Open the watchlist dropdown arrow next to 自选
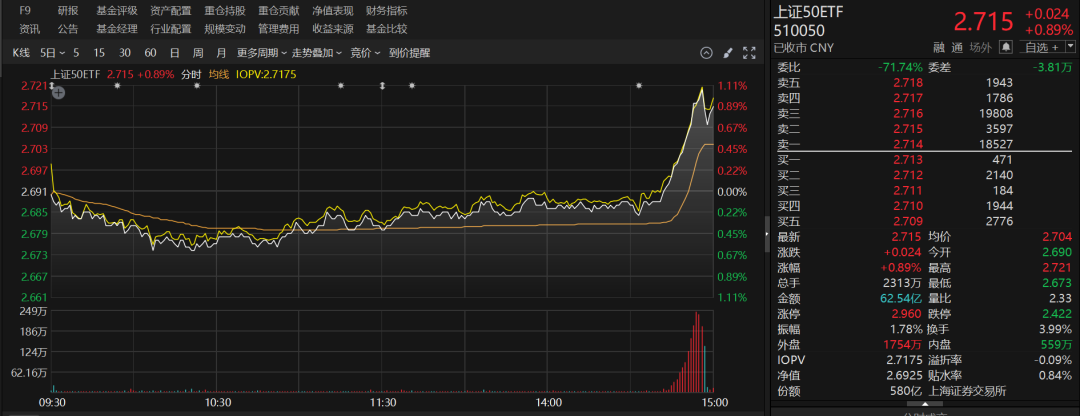This screenshot has height=416, width=1080. 1070,48
